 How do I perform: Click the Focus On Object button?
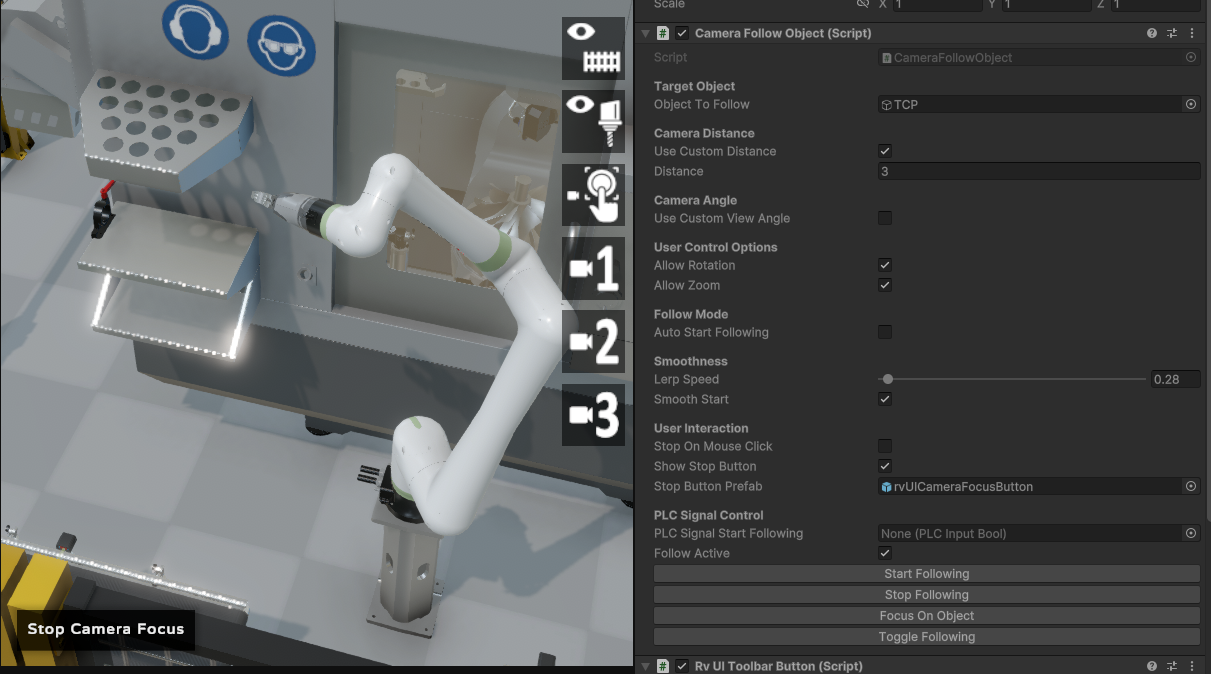pos(927,616)
